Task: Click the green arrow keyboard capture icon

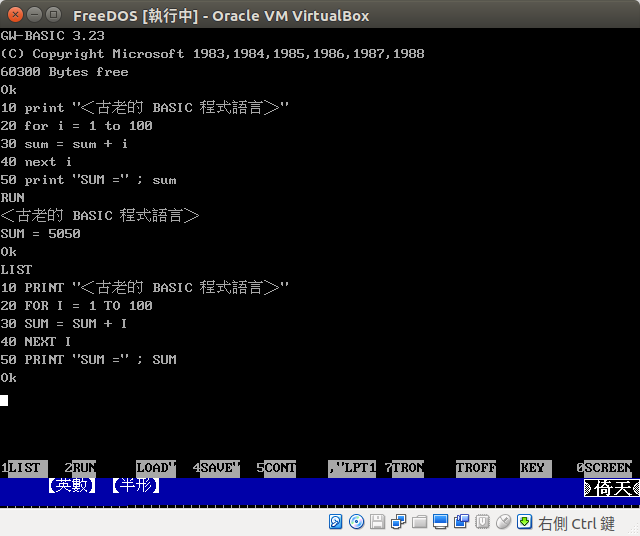Action: 524,522
